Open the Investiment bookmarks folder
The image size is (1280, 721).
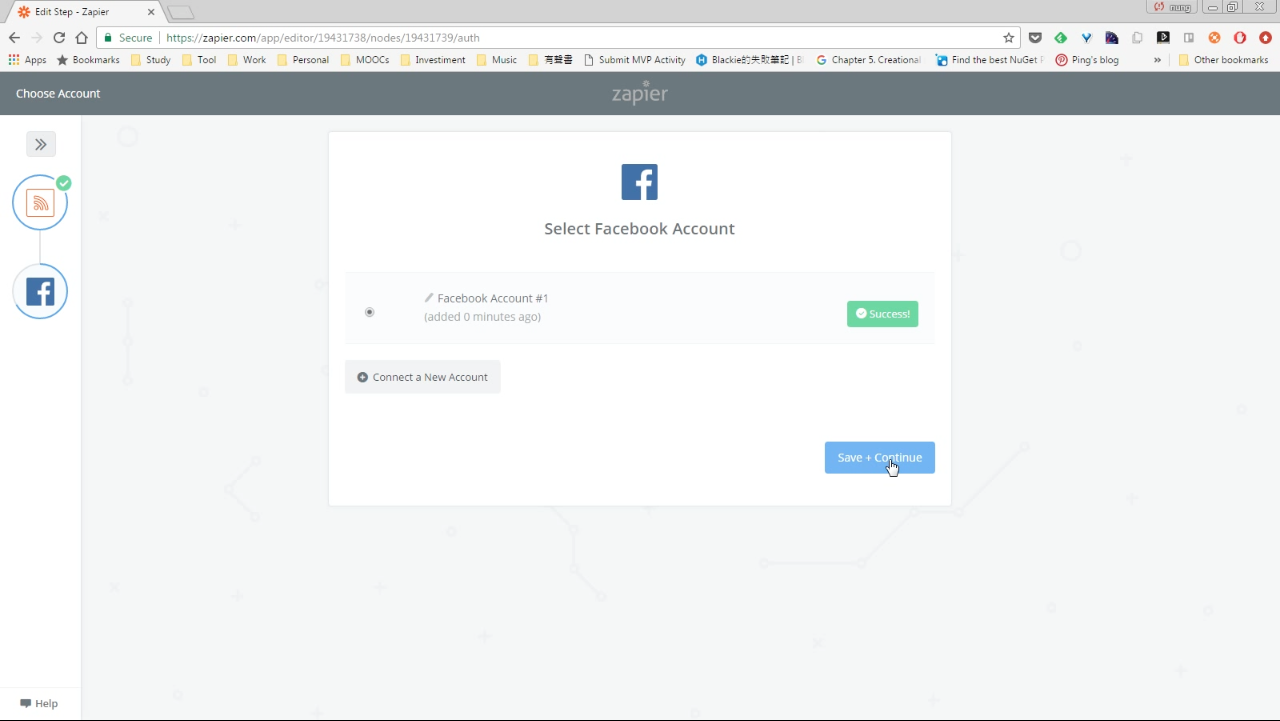pyautogui.click(x=433, y=60)
